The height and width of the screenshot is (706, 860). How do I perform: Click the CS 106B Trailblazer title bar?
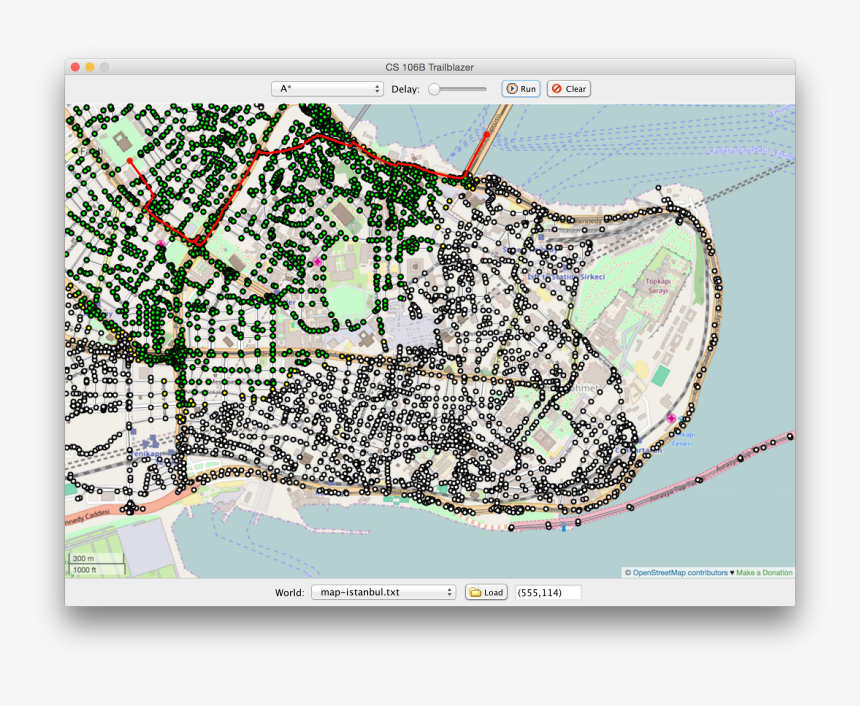[x=430, y=67]
